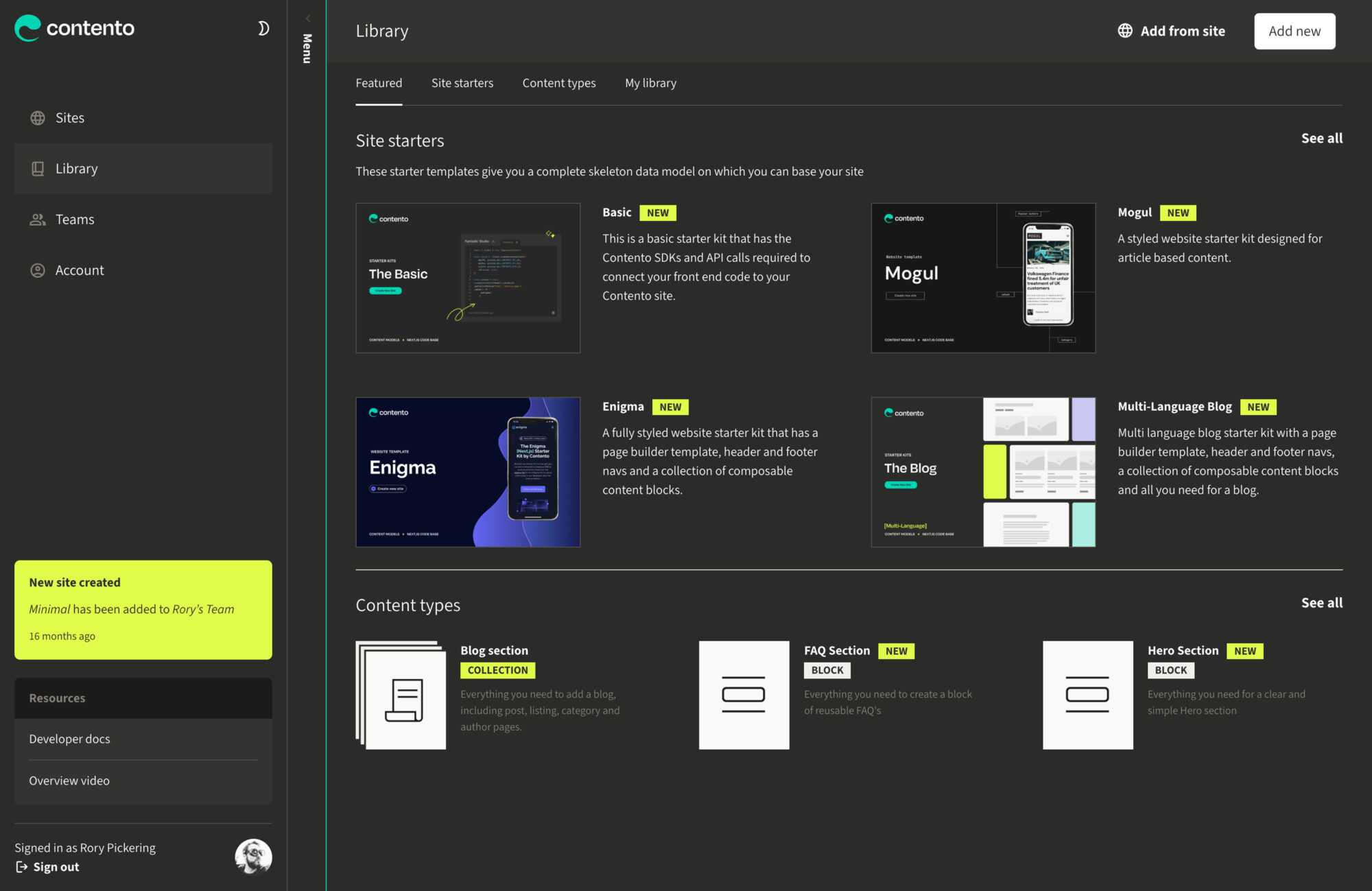1372x891 pixels.
Task: Click the globe icon beside Add from site
Action: pos(1125,31)
